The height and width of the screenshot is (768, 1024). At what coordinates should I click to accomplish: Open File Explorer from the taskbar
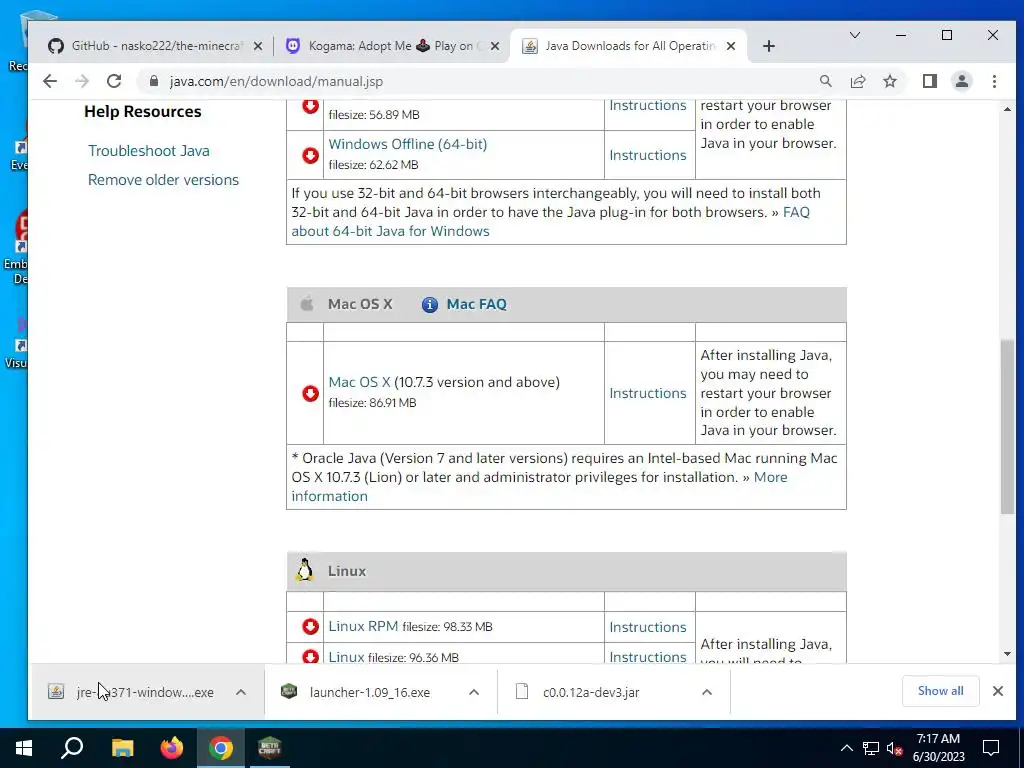click(x=122, y=748)
